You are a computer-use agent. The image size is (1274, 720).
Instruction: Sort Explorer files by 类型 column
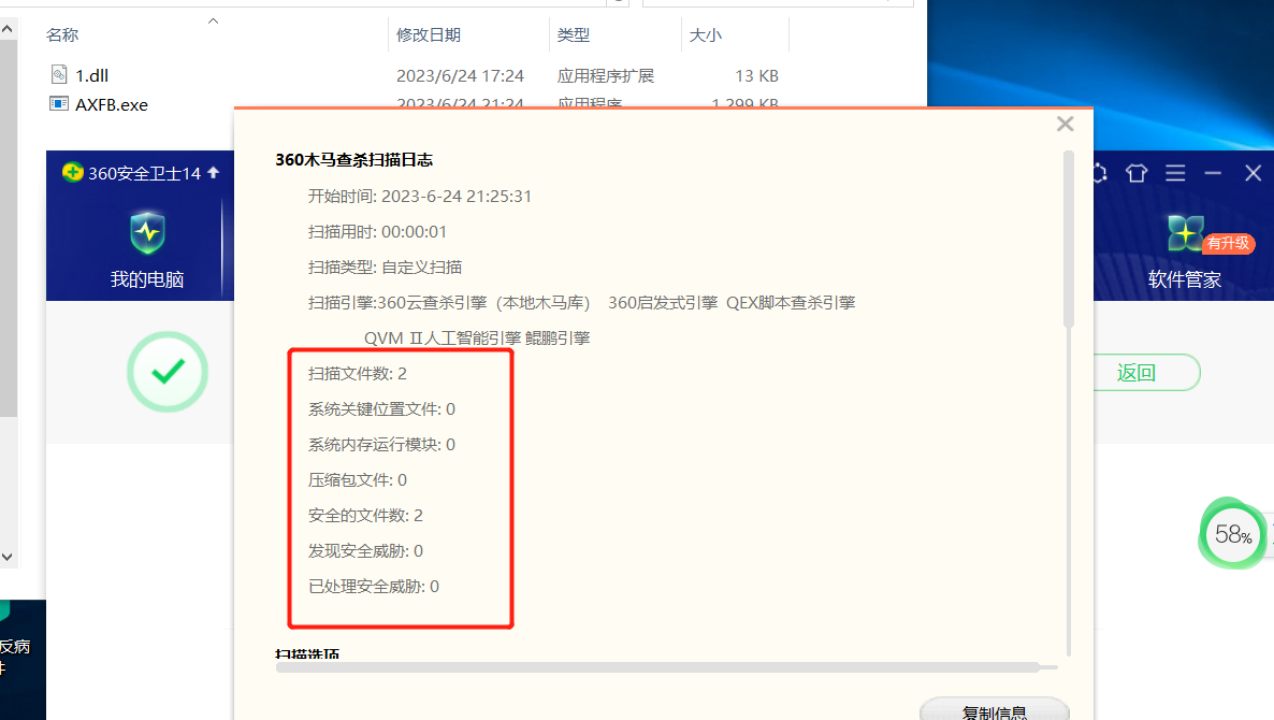point(573,35)
